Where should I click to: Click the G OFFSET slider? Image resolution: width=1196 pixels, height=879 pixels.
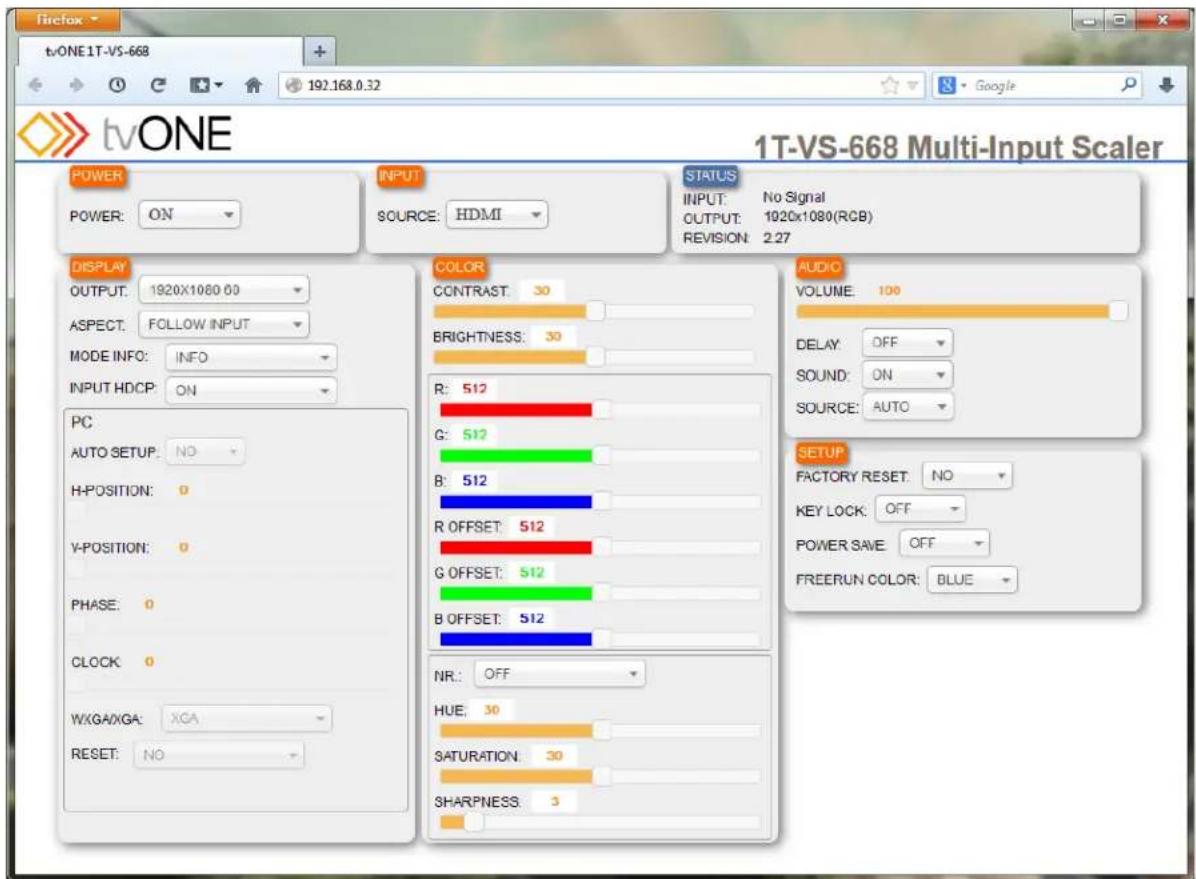(x=600, y=593)
